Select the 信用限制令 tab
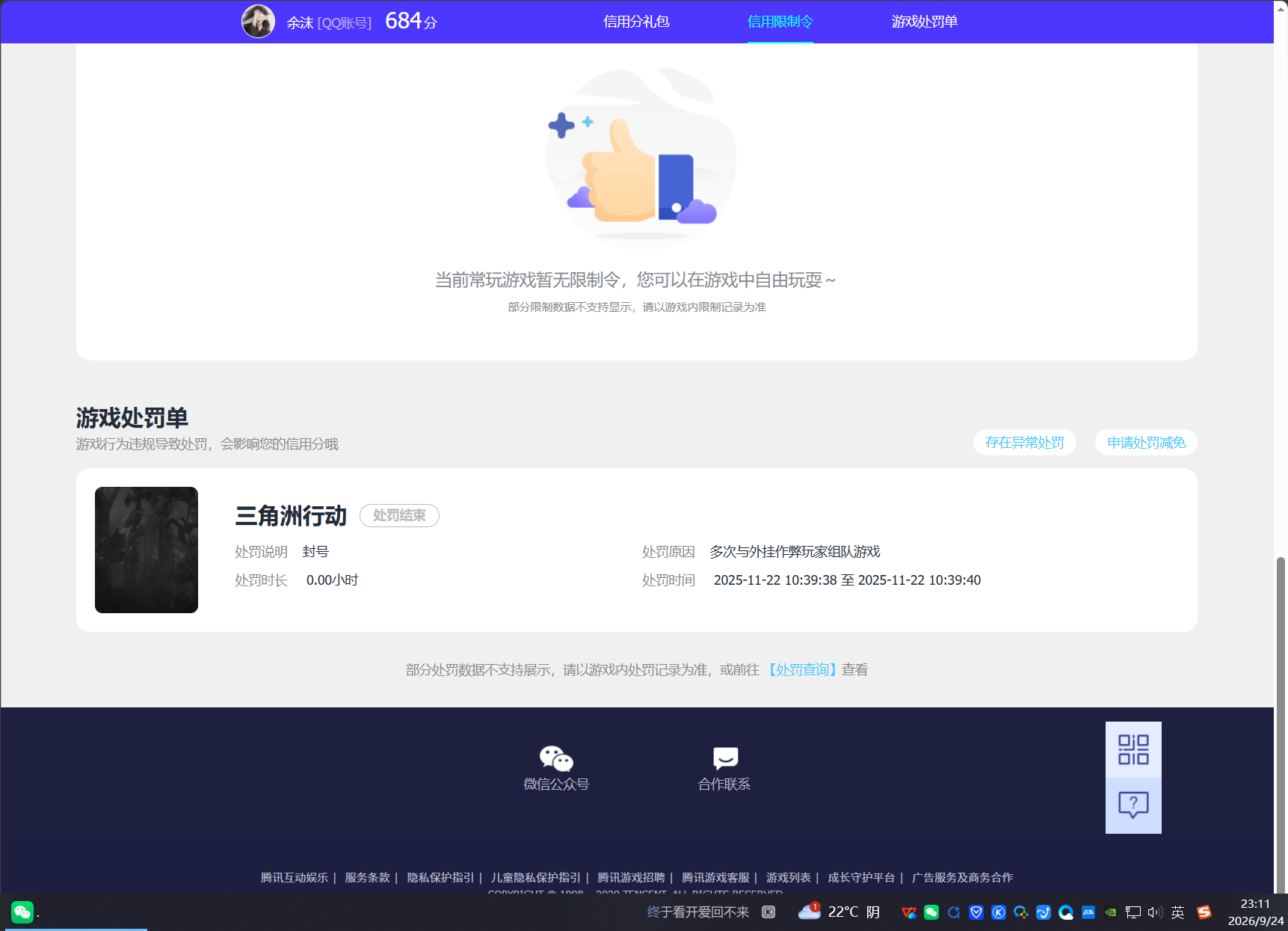The height and width of the screenshot is (931, 1288). (x=780, y=22)
